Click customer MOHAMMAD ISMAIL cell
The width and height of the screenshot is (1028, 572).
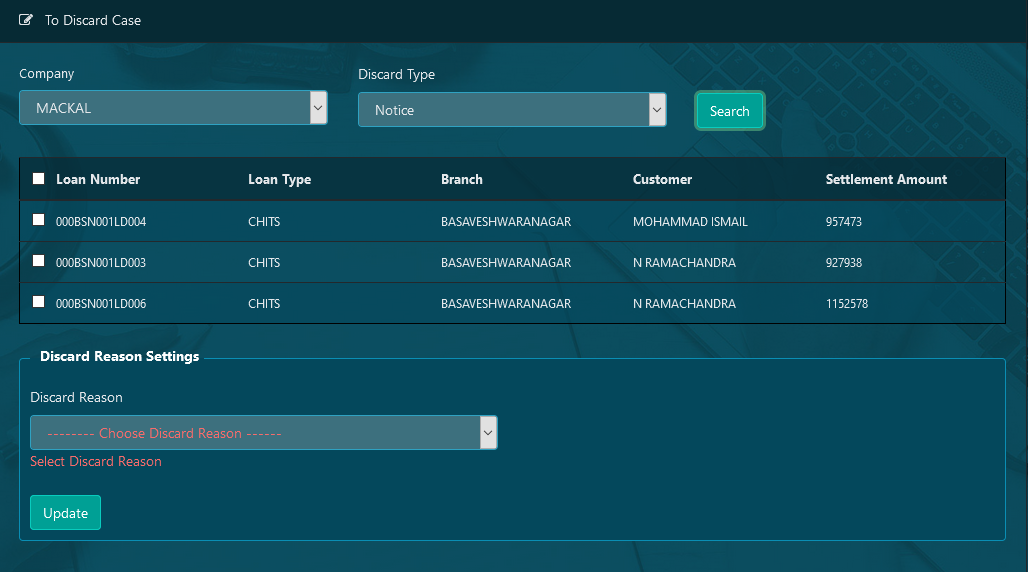tap(690, 222)
